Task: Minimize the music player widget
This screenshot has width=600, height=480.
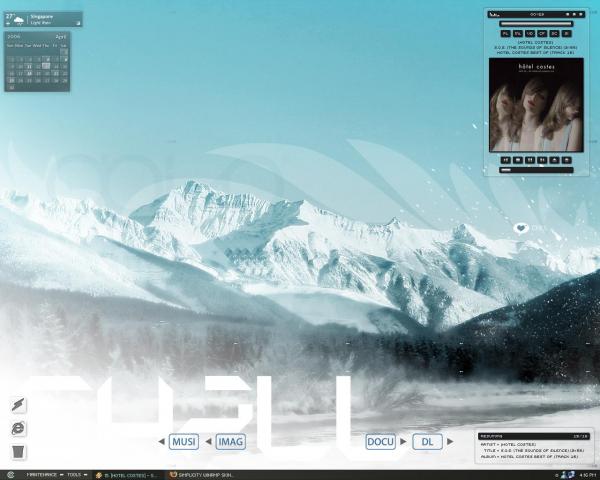Action: 568,15
